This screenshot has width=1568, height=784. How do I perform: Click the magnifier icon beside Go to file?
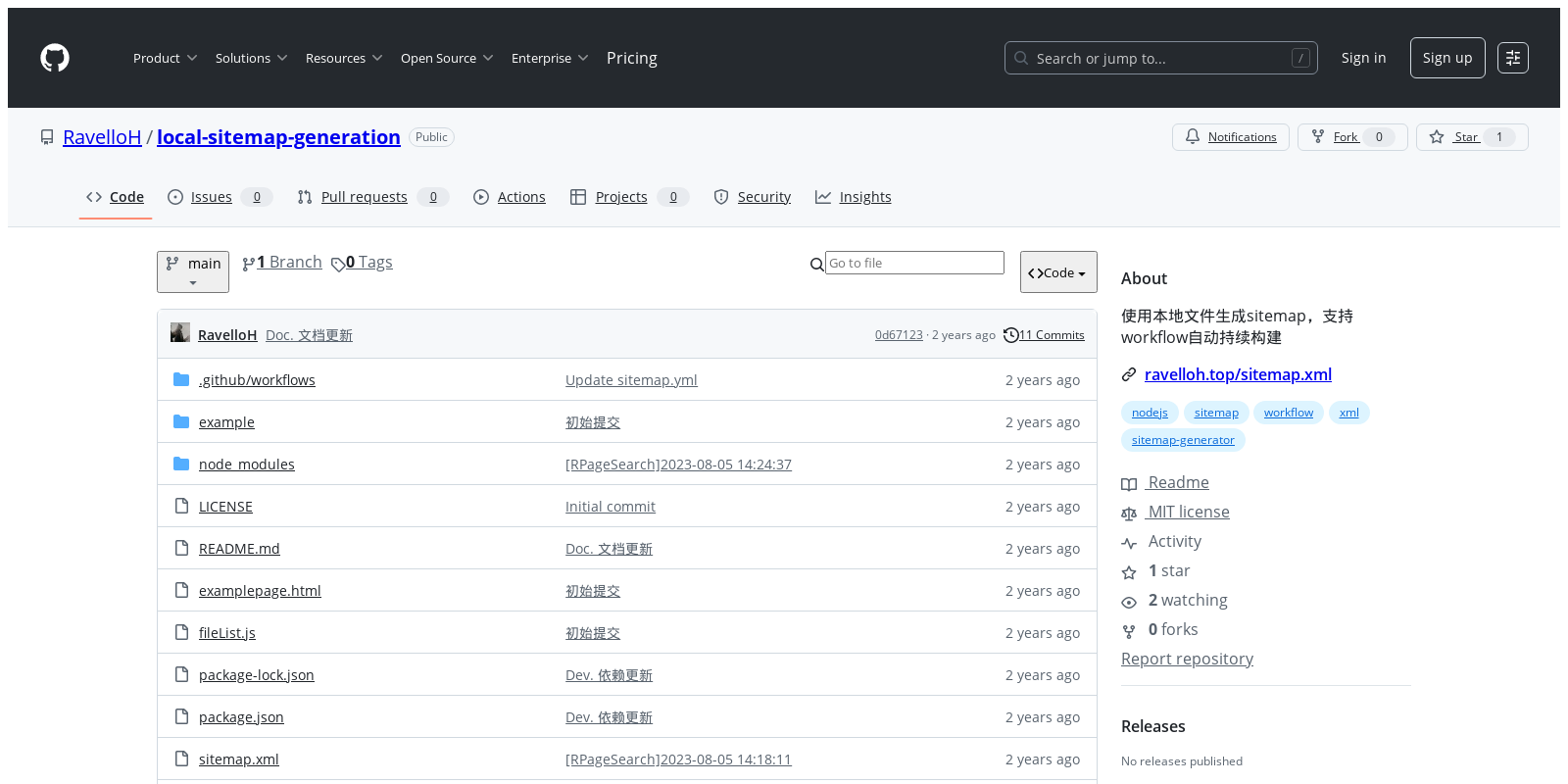817,265
